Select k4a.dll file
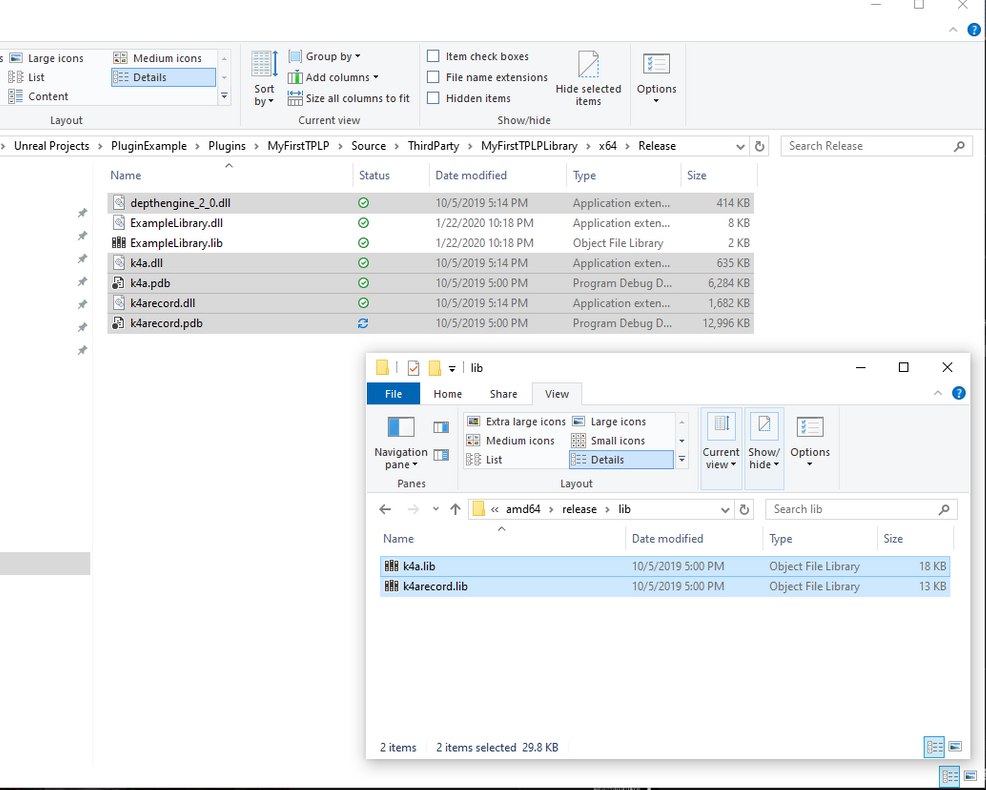This screenshot has height=790, width=986. [430, 263]
